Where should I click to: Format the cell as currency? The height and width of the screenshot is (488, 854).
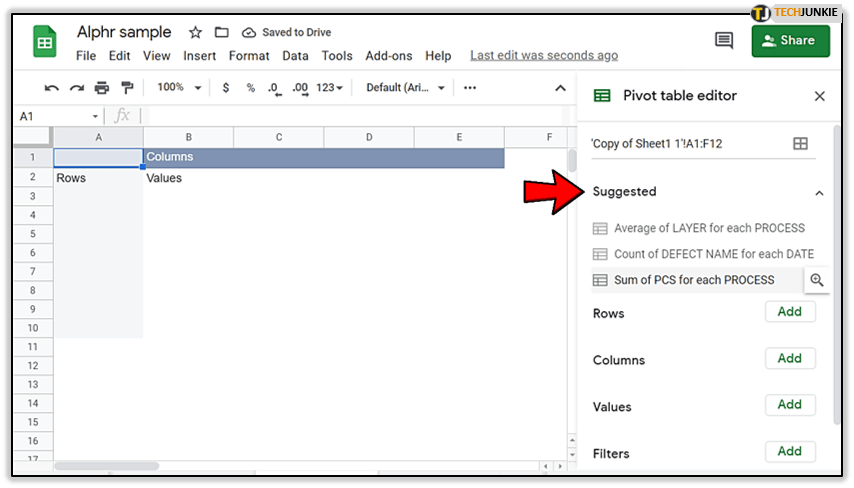pyautogui.click(x=226, y=88)
